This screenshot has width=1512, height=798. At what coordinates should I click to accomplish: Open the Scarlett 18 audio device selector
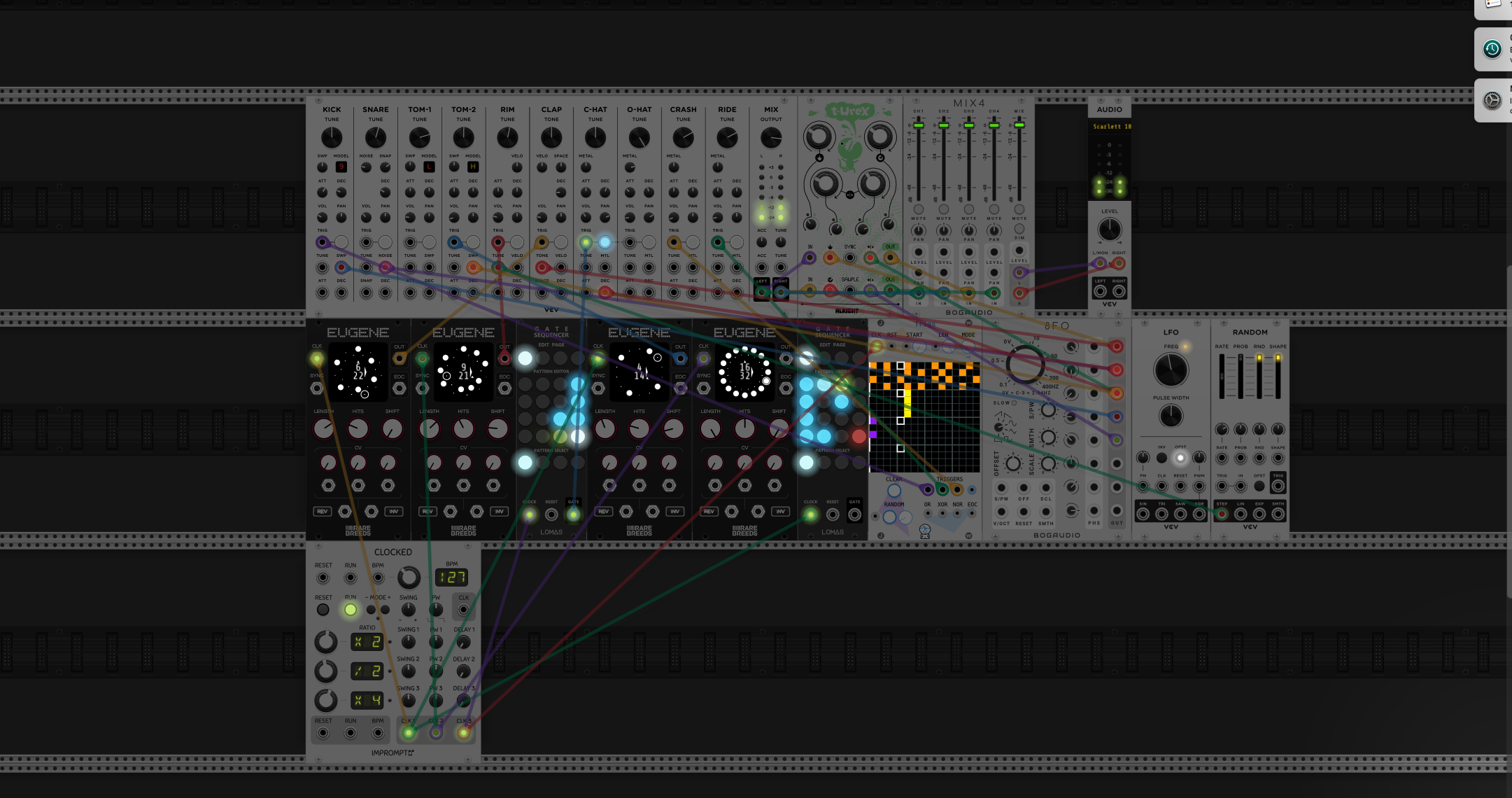(x=1110, y=127)
